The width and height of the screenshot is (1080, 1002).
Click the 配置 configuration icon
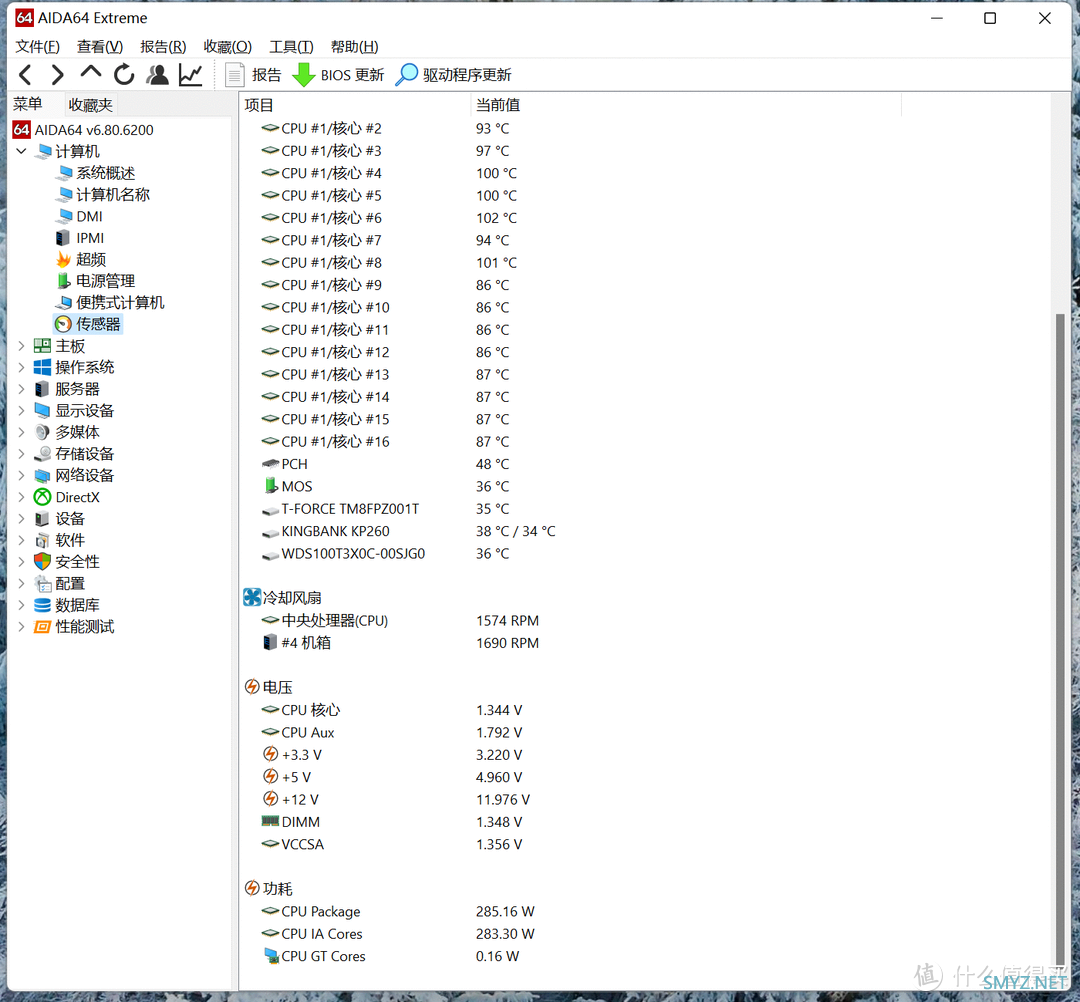[x=42, y=583]
